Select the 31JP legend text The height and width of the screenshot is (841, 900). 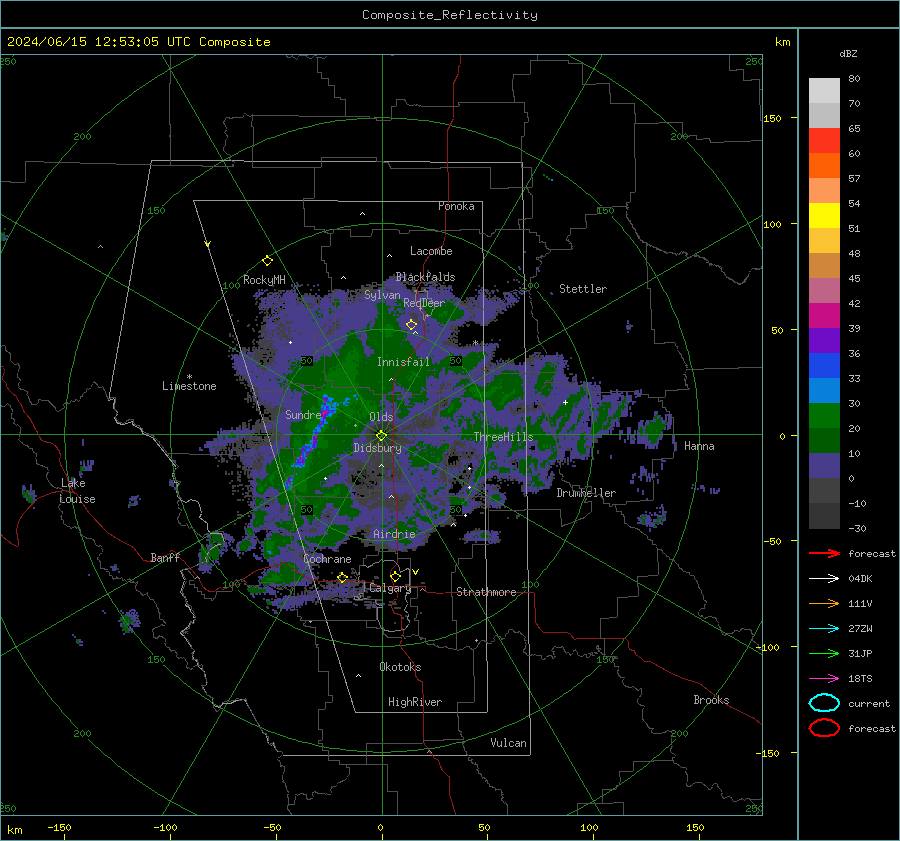coord(860,653)
